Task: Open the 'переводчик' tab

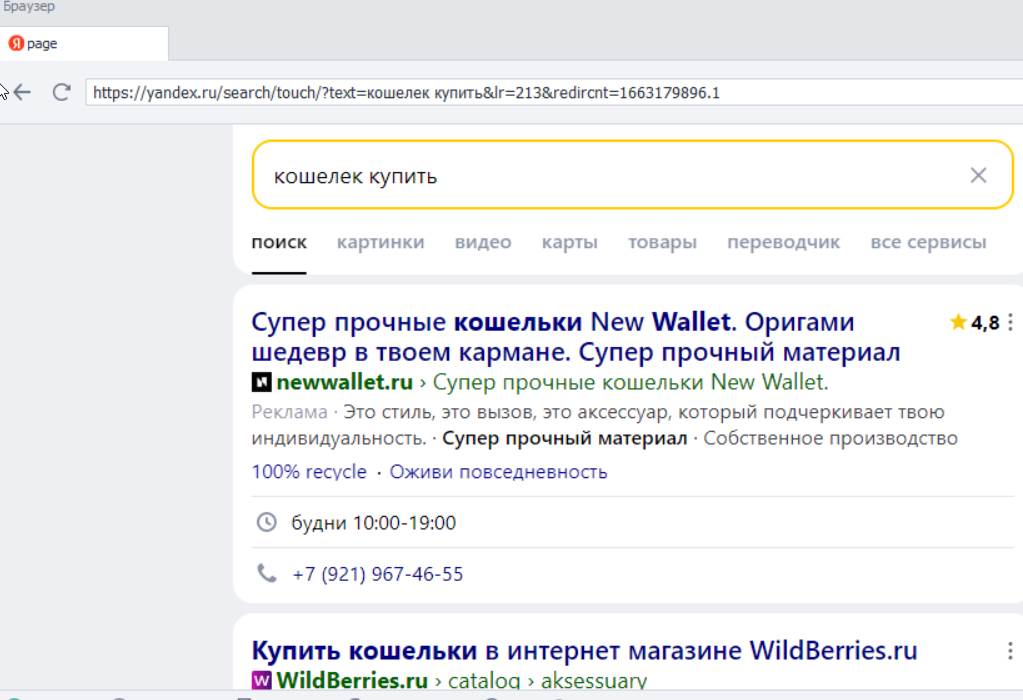Action: click(x=784, y=242)
